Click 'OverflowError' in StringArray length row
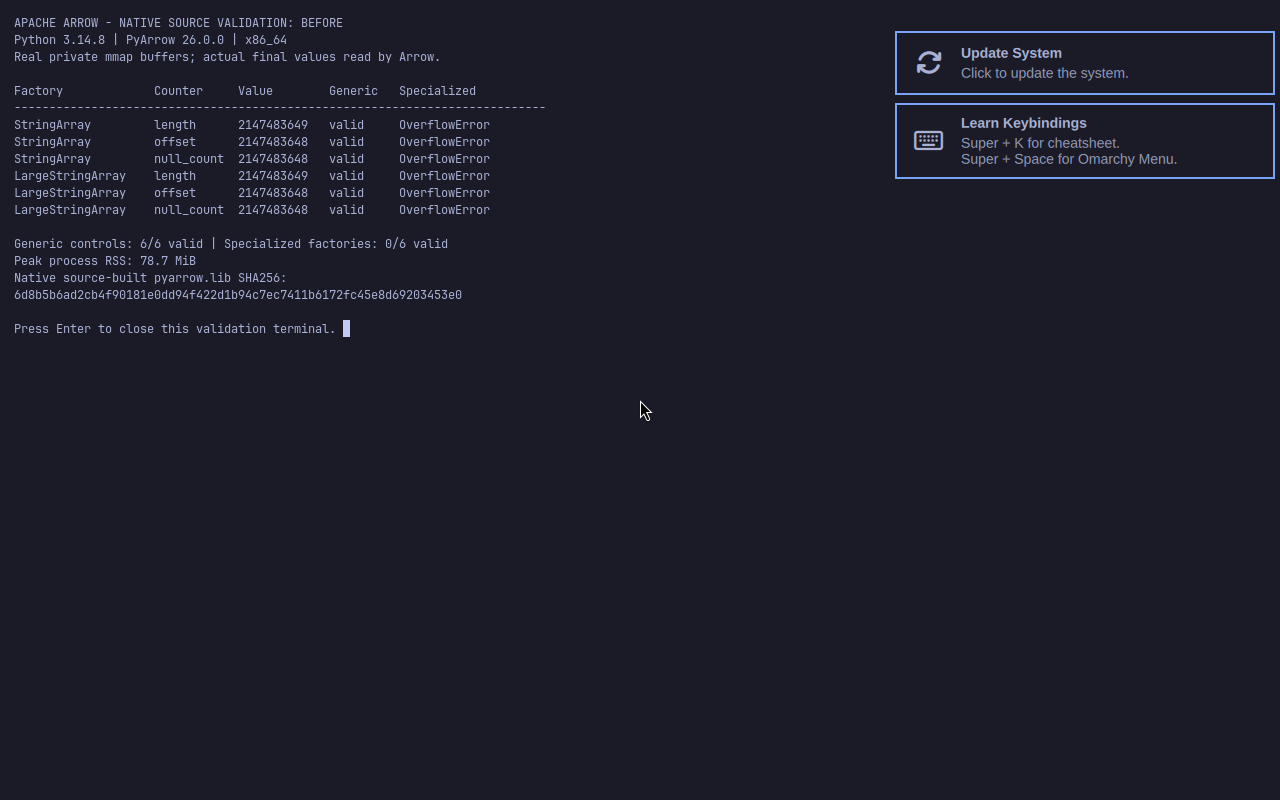This screenshot has width=1280, height=800. 444,125
